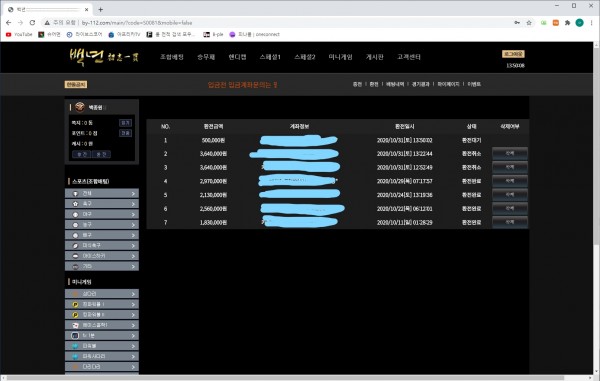Delete the 2,970,000원 withdrawal row
The width and height of the screenshot is (600, 381).
pyautogui.click(x=510, y=181)
